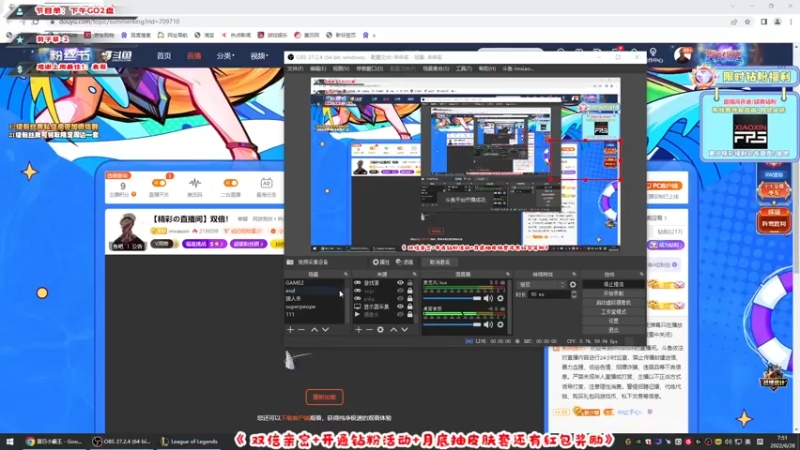Open the 帮助(H) Help menu in OBS
The width and height of the screenshot is (800, 450).
(x=487, y=68)
